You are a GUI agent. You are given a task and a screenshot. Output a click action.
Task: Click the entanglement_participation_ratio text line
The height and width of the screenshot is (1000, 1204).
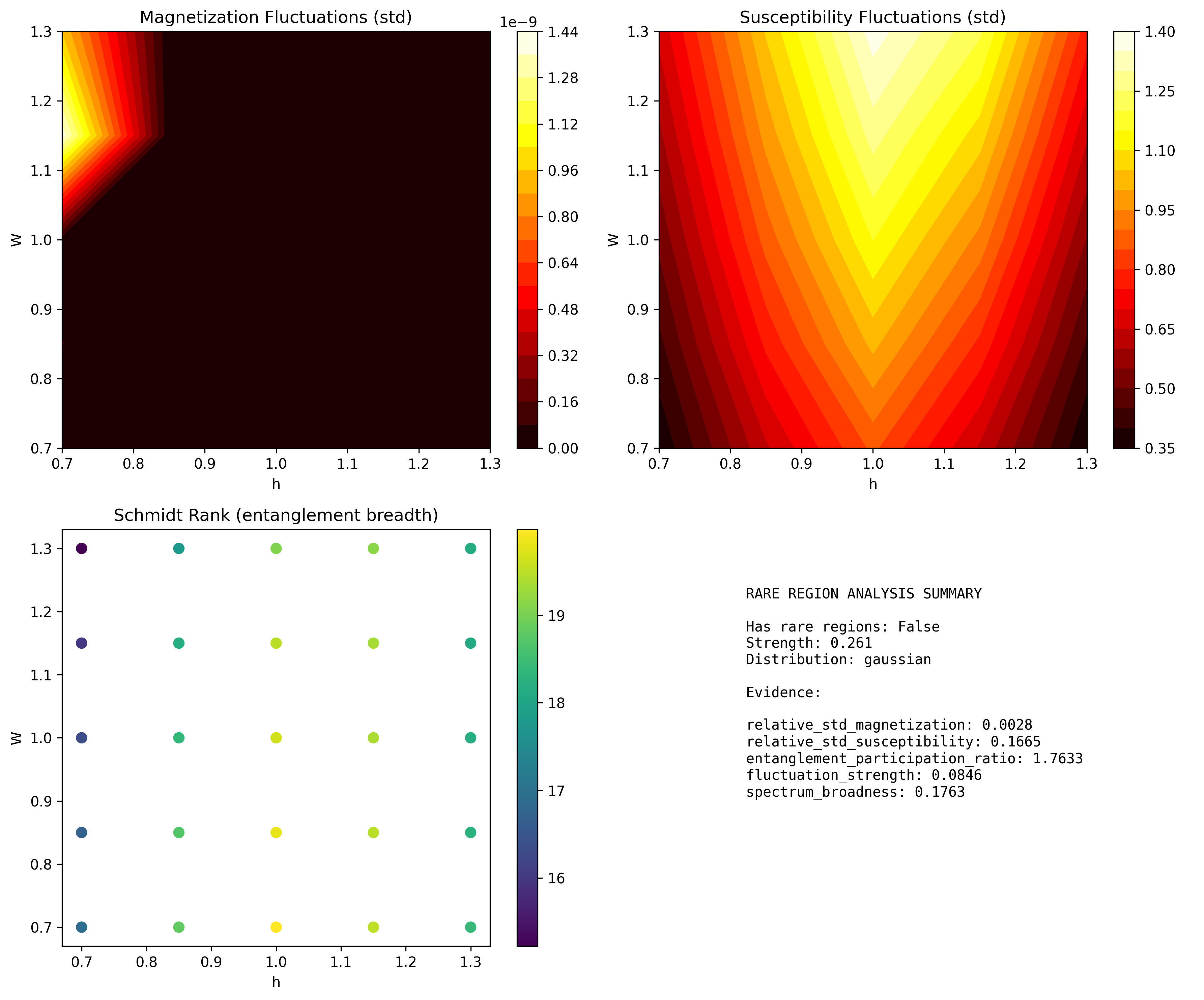click(914, 759)
